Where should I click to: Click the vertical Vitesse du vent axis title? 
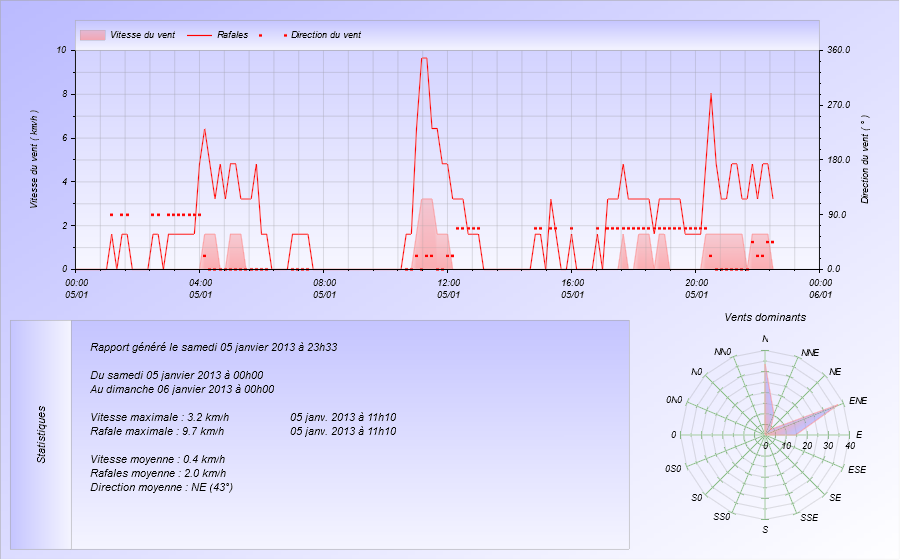[34, 159]
